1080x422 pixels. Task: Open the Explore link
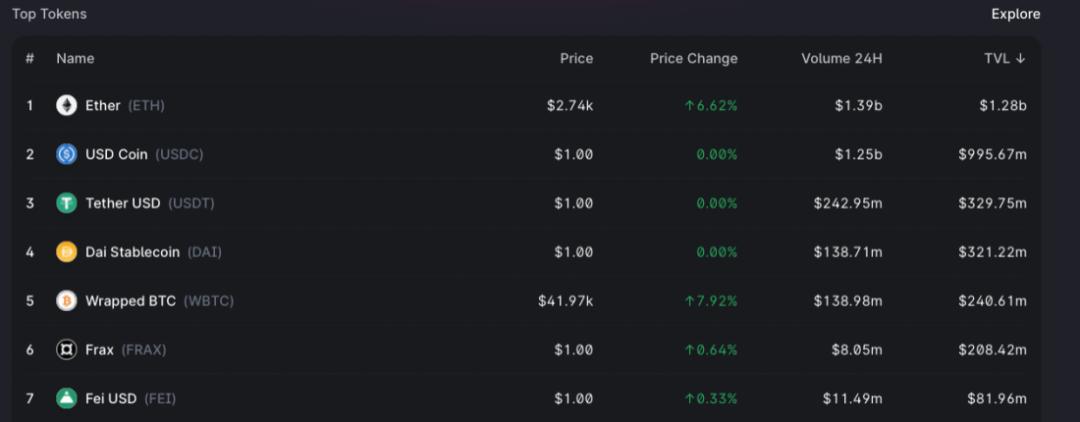1015,14
